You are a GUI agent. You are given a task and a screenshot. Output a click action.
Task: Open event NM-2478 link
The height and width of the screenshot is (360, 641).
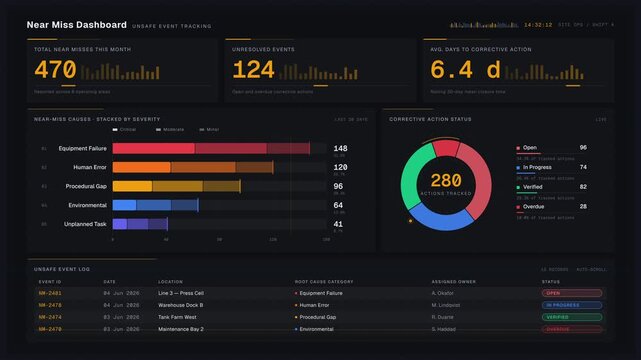click(x=50, y=305)
